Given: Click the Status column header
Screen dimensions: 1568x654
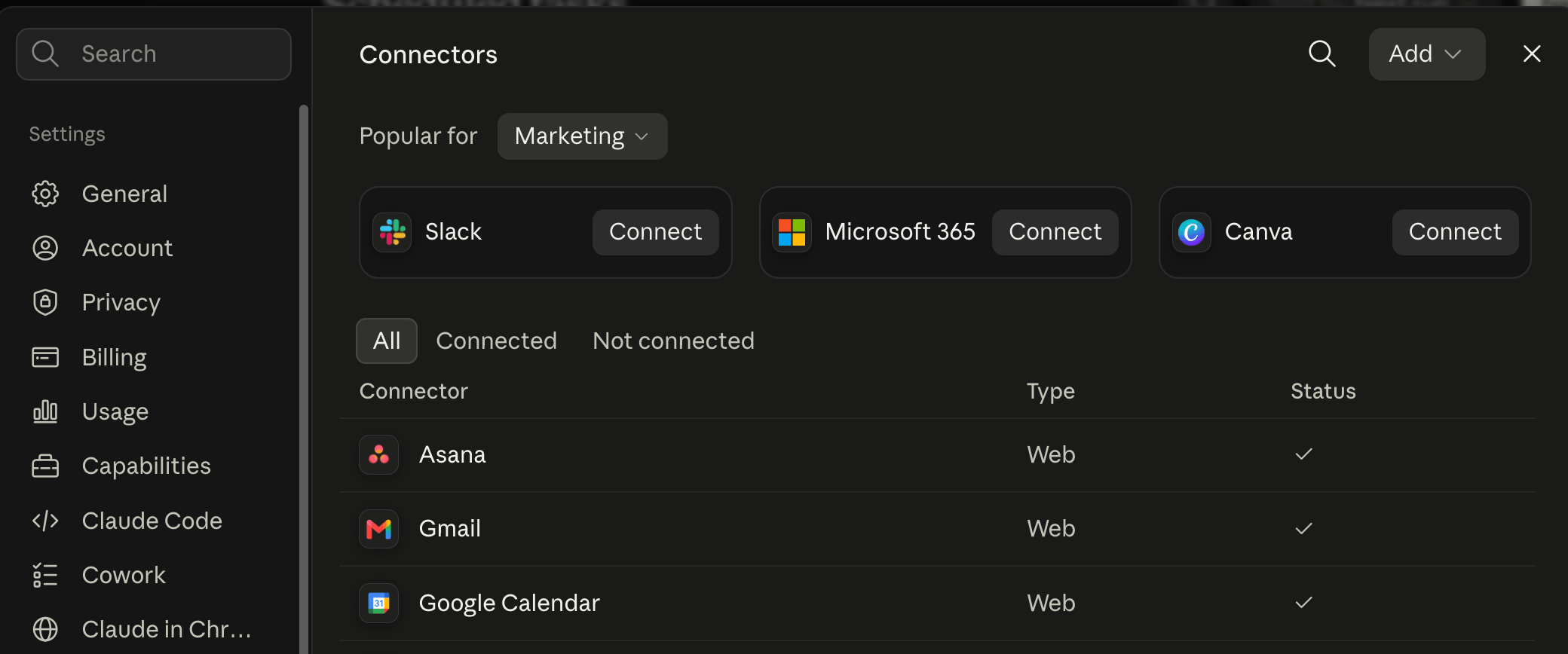Looking at the screenshot, I should click(x=1323, y=391).
